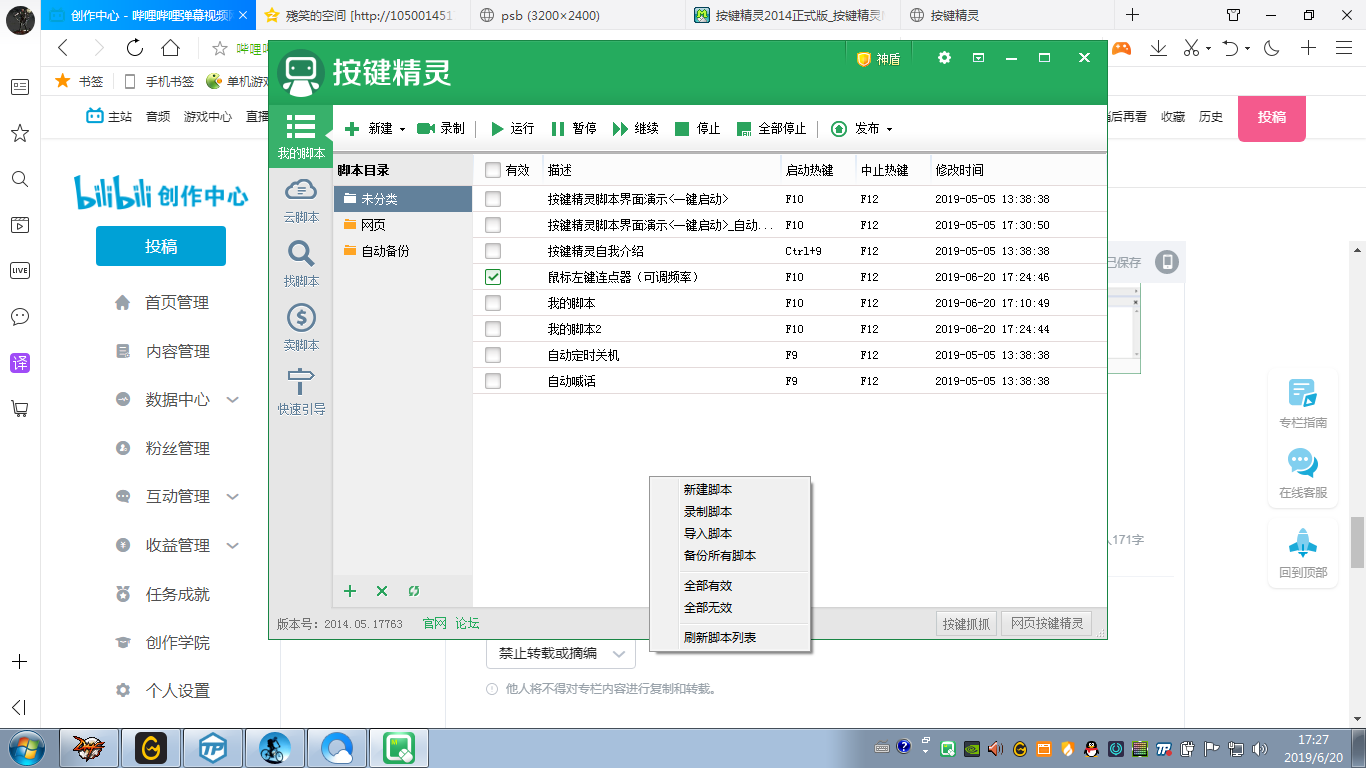Refresh script directory with green refresh icon
This screenshot has height=768, width=1366.
[x=414, y=591]
